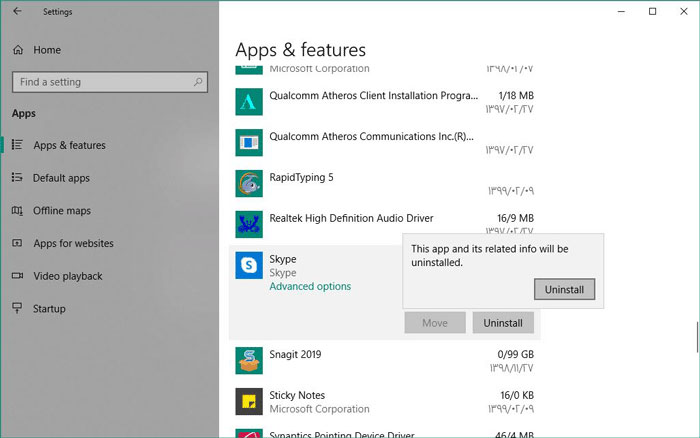Click the Skype app name text
Viewport: 700px width, 438px height.
point(283,259)
